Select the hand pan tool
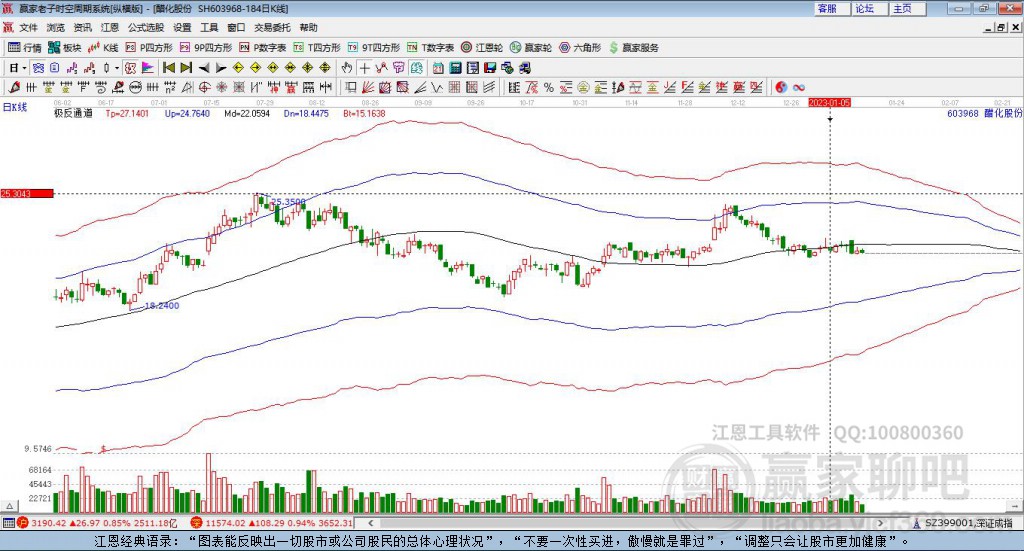Screen dimensions: 1024x551 [346, 68]
